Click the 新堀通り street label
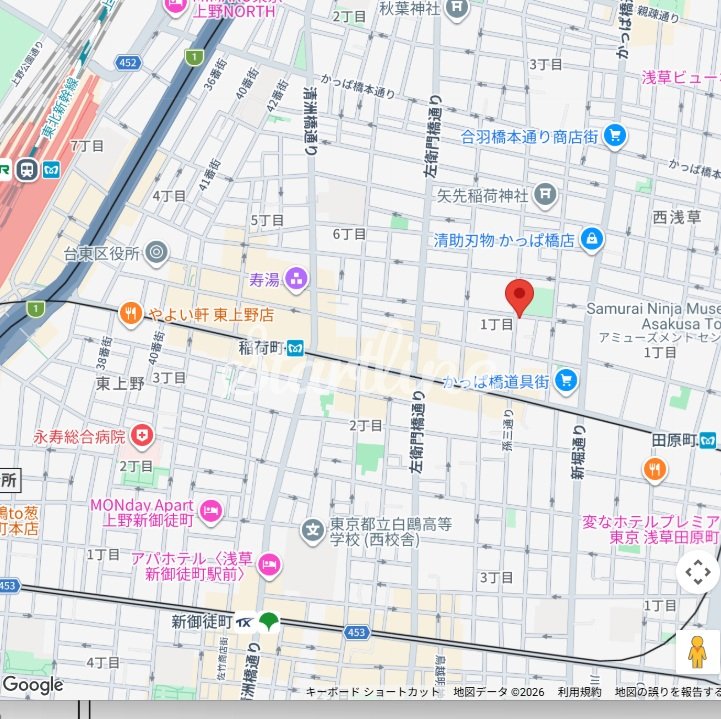This screenshot has height=719, width=721. coord(578,452)
